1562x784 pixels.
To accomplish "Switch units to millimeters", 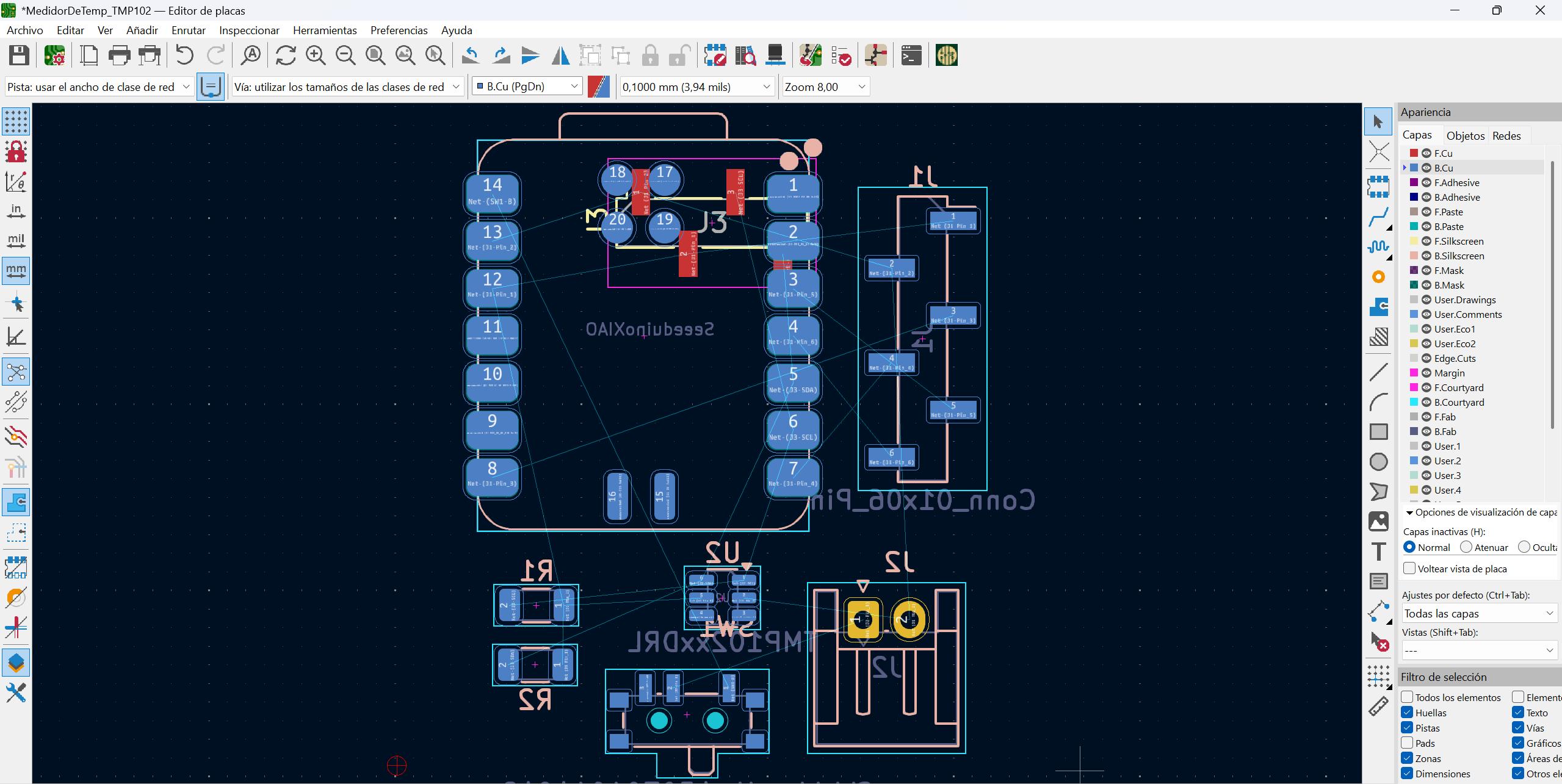I will coord(16,271).
